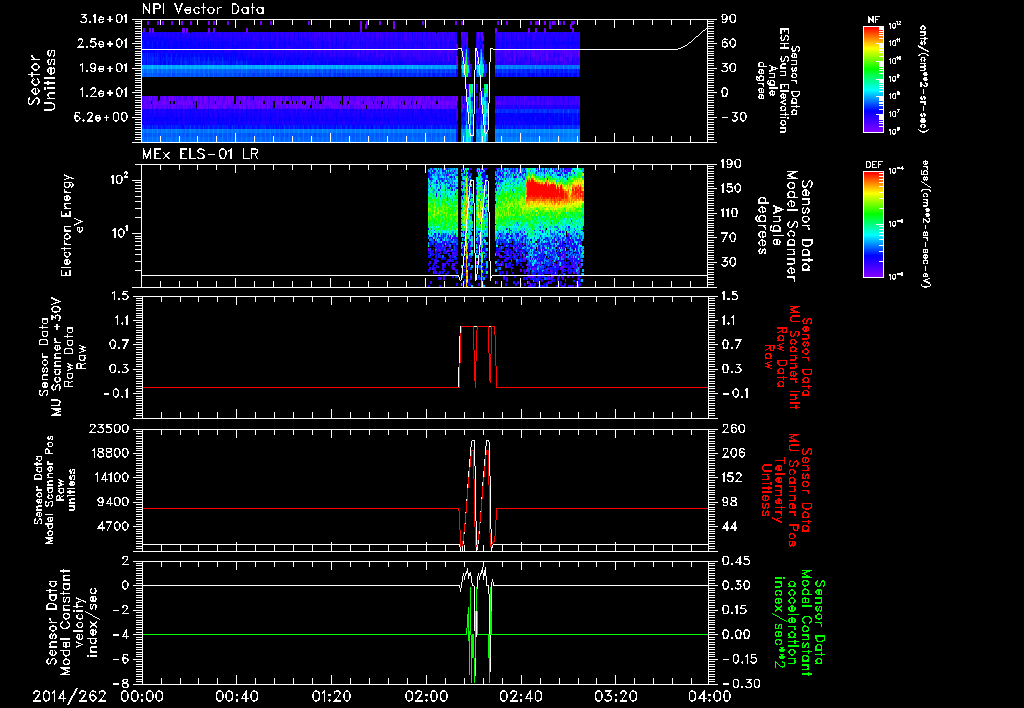
Task: Click the "0.45" acceleration tick value
Action: click(736, 561)
